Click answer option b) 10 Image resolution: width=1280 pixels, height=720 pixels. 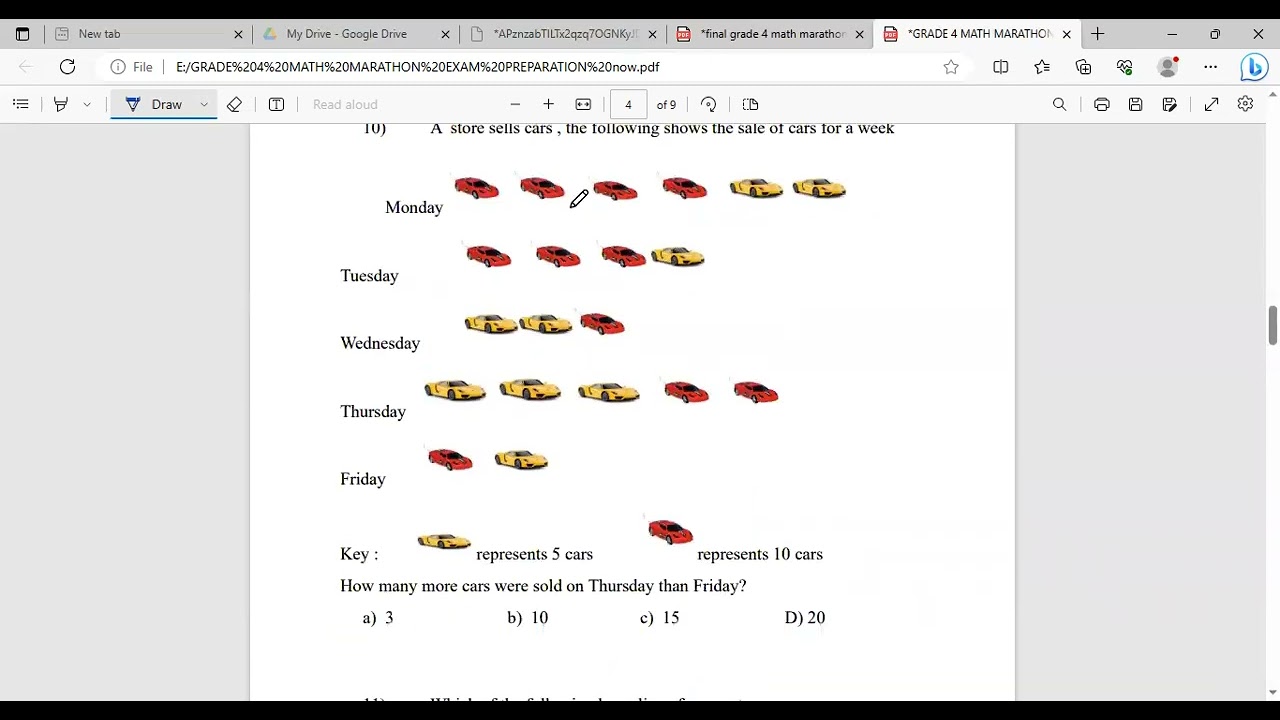[x=528, y=618]
